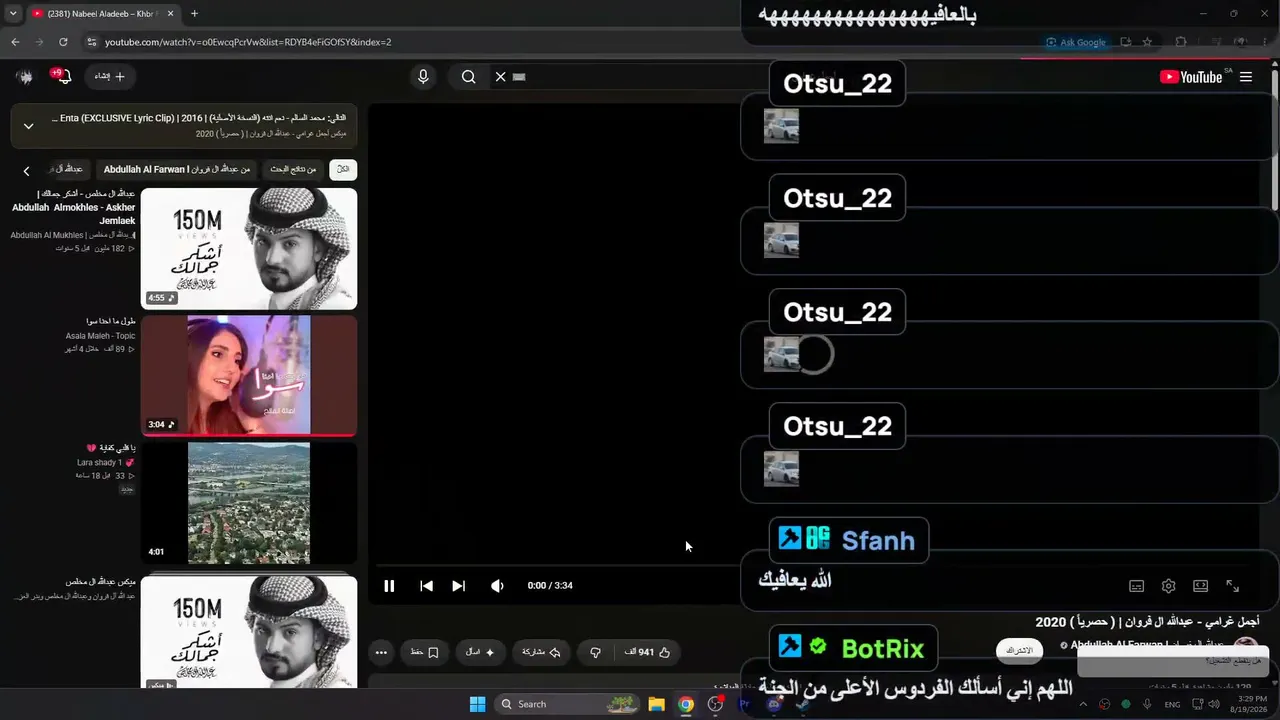
Task: Open Google Chrome from the taskbar
Action: click(x=686, y=704)
